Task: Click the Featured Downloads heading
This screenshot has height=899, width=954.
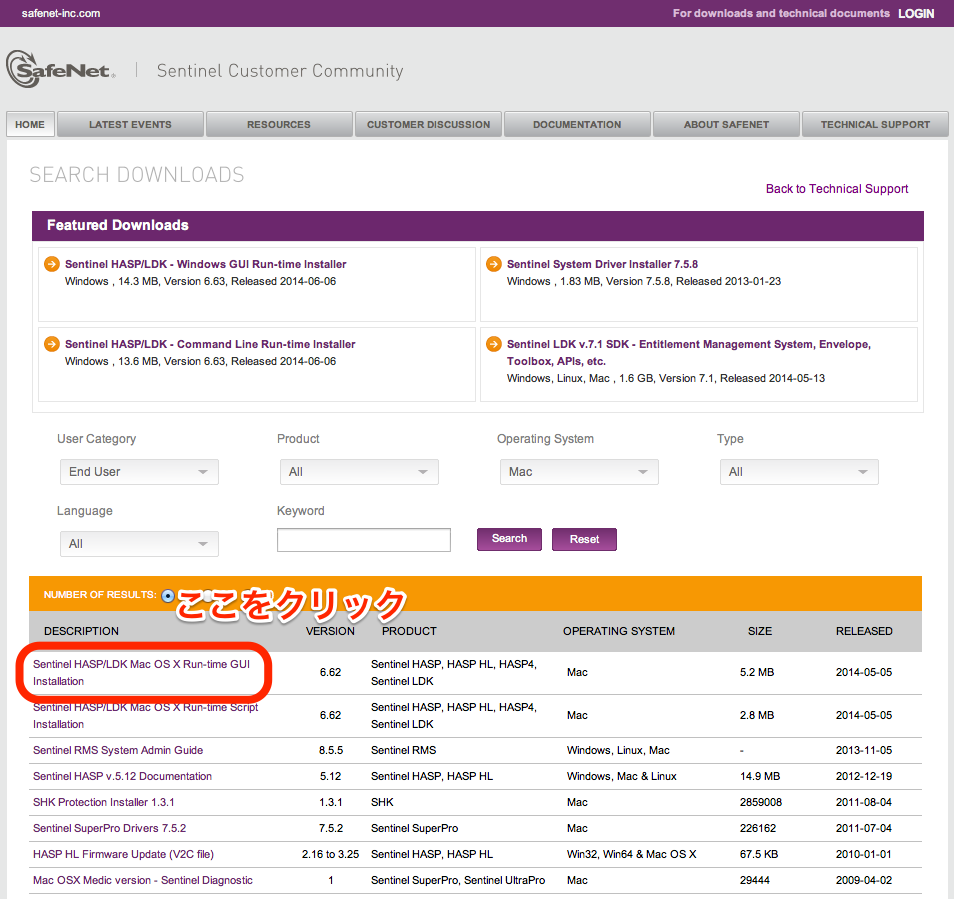Action: pos(118,225)
